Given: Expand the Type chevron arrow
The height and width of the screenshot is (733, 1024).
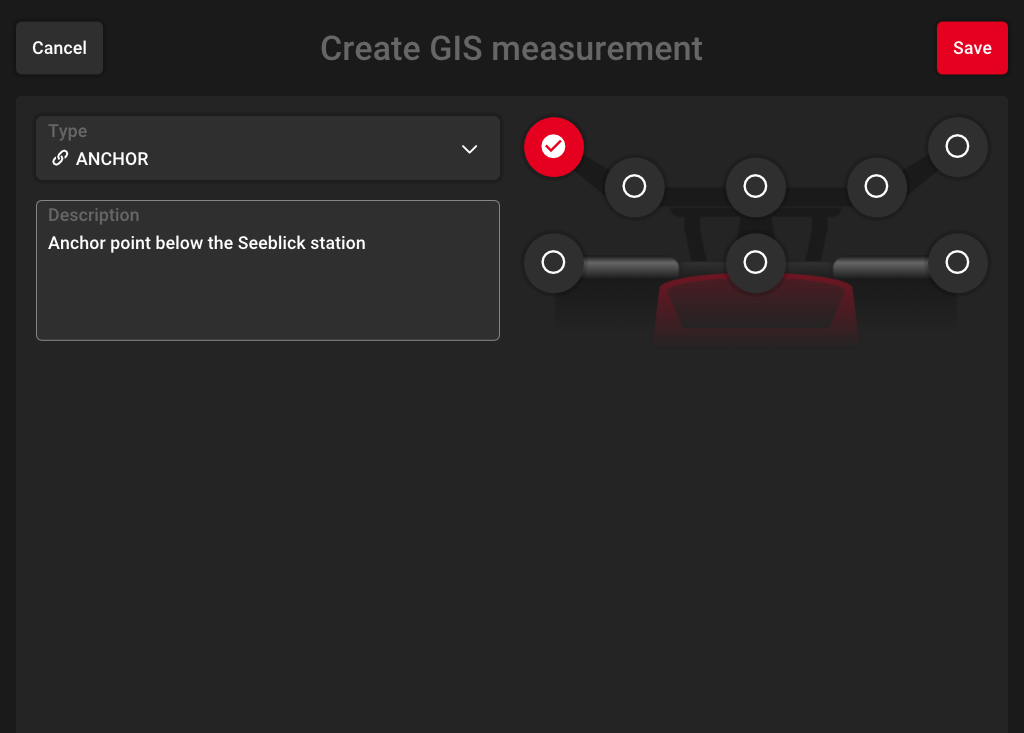Looking at the screenshot, I should click(470, 149).
